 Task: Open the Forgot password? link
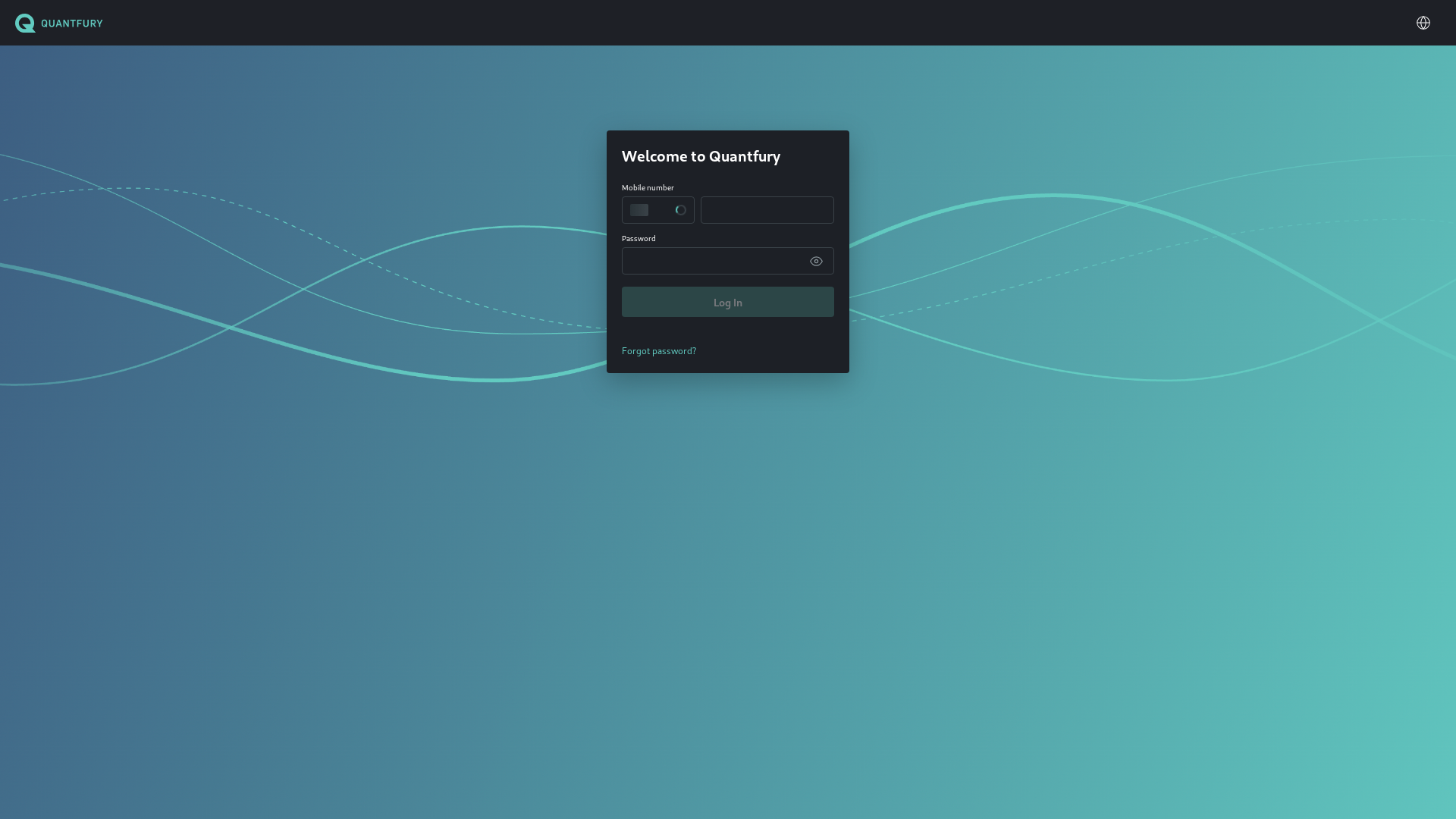tap(659, 350)
